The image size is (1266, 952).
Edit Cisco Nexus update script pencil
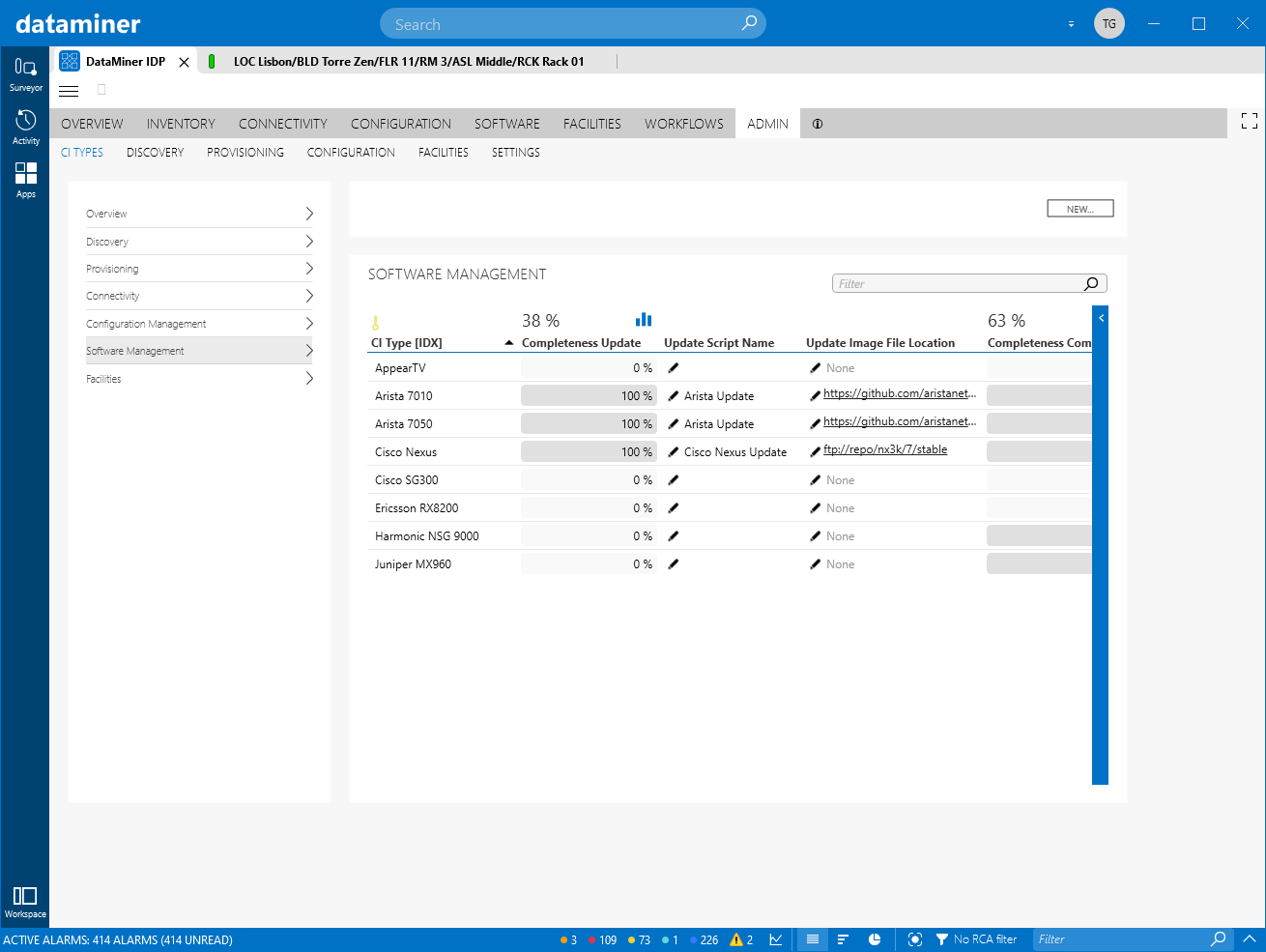click(x=674, y=452)
